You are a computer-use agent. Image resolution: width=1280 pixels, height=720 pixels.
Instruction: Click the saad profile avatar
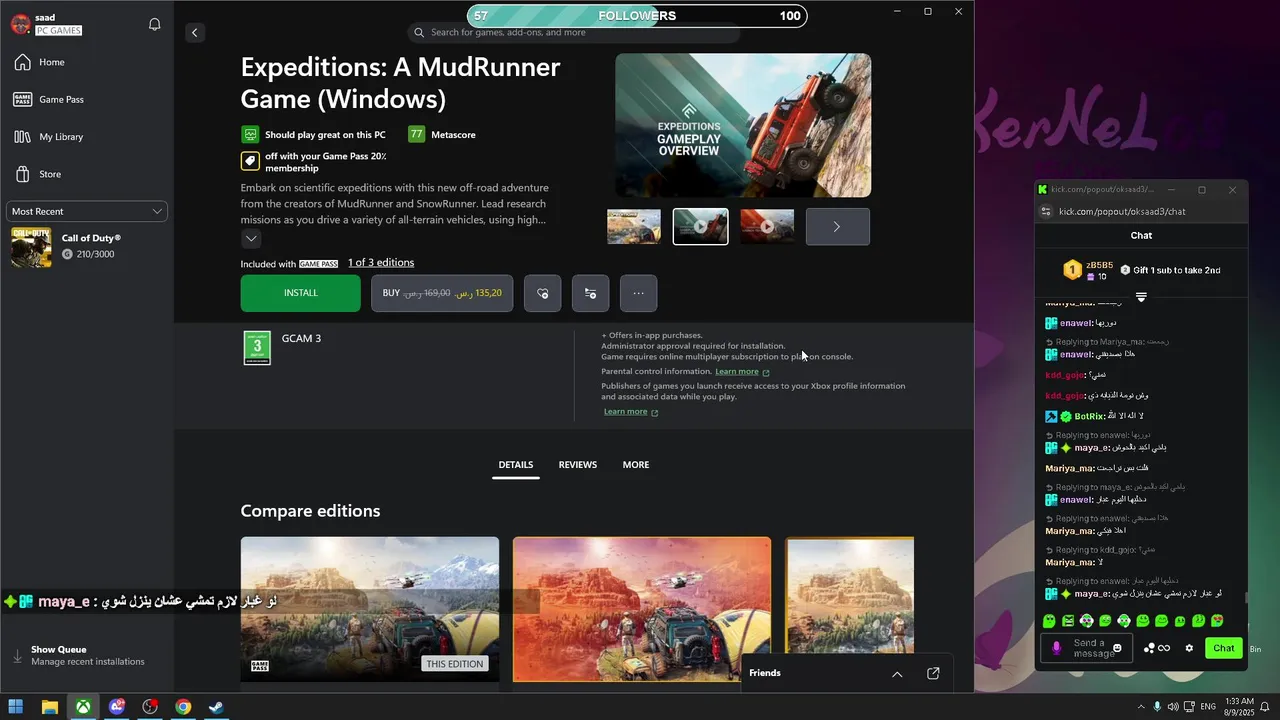pyautogui.click(x=20, y=24)
